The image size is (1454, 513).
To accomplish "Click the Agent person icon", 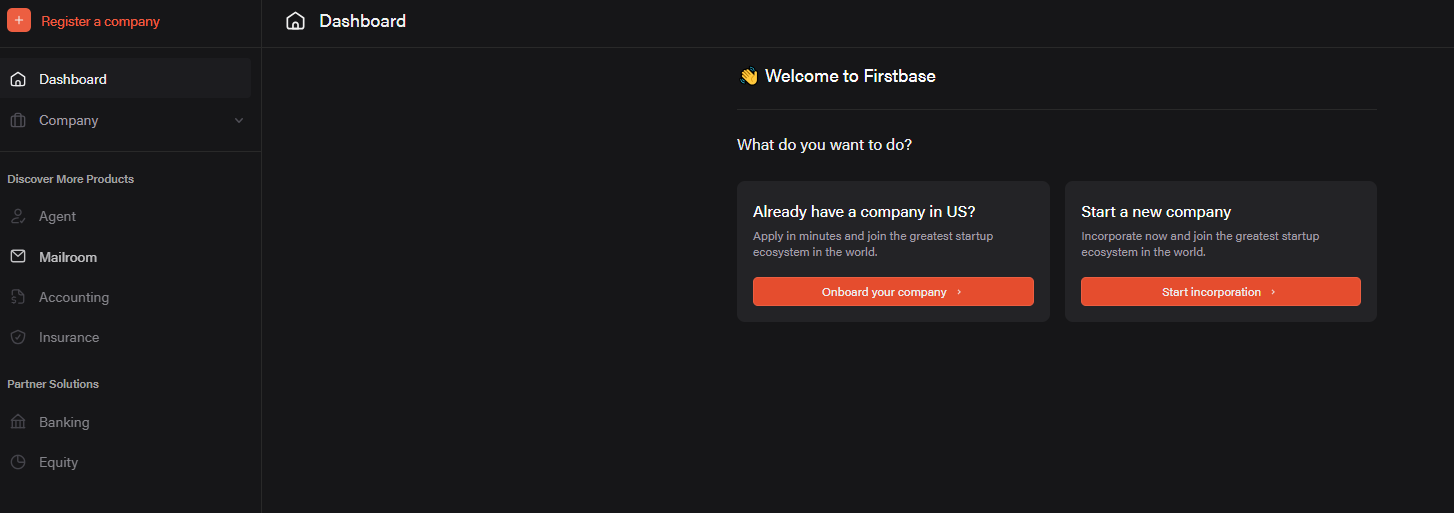I will click(x=18, y=216).
